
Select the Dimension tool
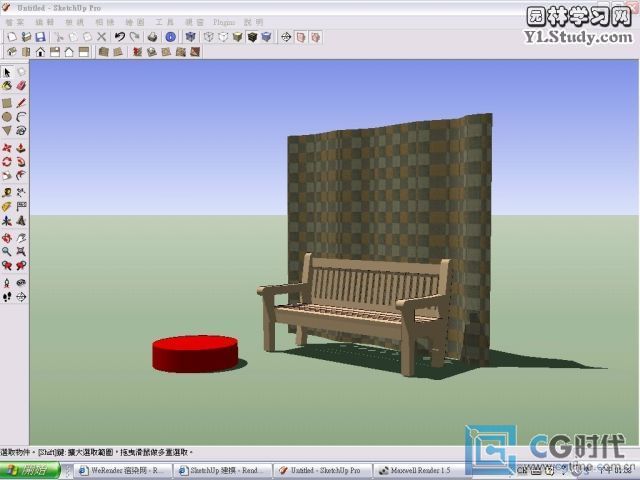(21, 192)
